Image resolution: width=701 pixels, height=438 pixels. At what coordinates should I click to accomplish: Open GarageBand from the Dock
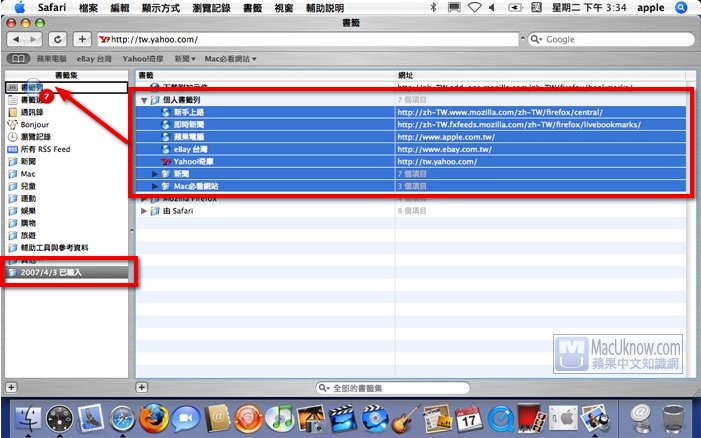pyautogui.click(x=405, y=419)
